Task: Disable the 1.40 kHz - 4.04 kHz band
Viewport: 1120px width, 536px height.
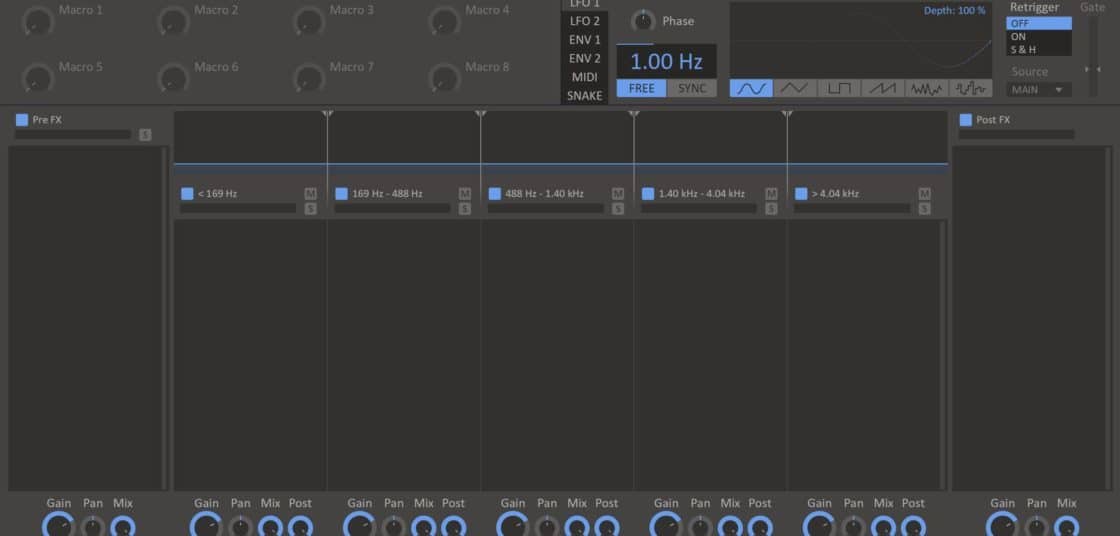Action: coord(648,194)
